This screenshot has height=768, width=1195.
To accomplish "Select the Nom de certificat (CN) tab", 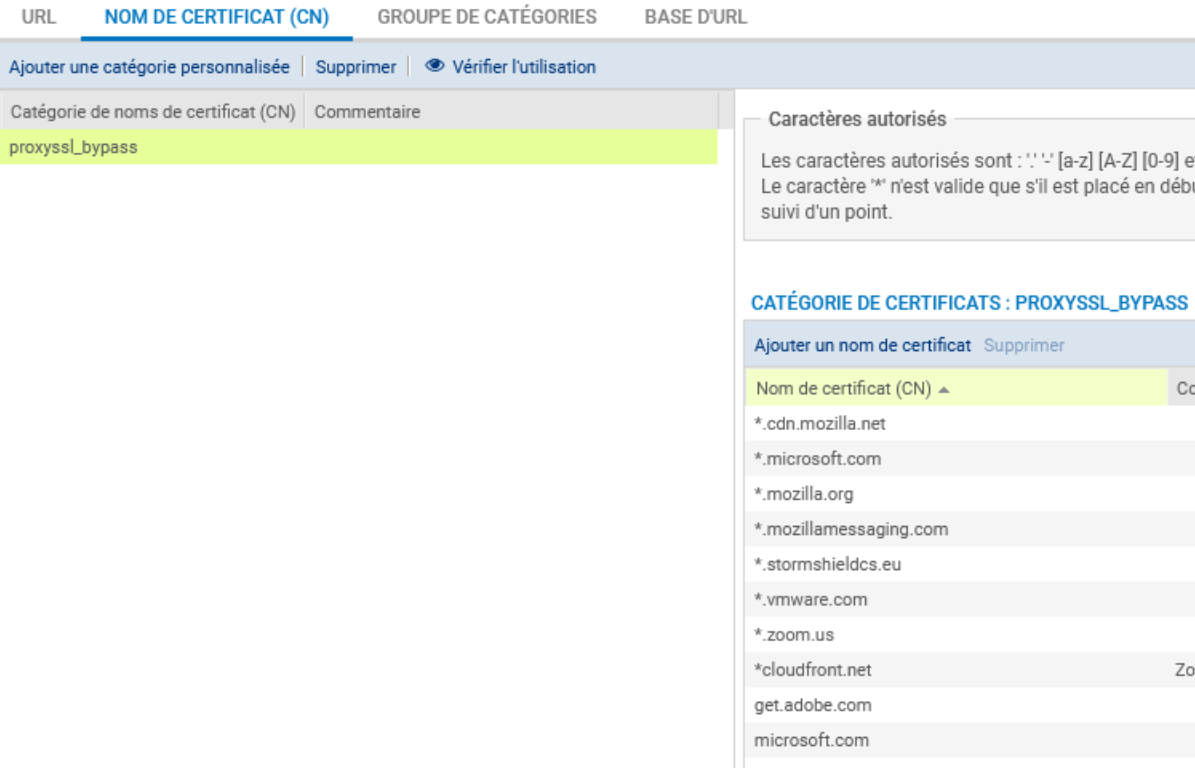I will 216,17.
